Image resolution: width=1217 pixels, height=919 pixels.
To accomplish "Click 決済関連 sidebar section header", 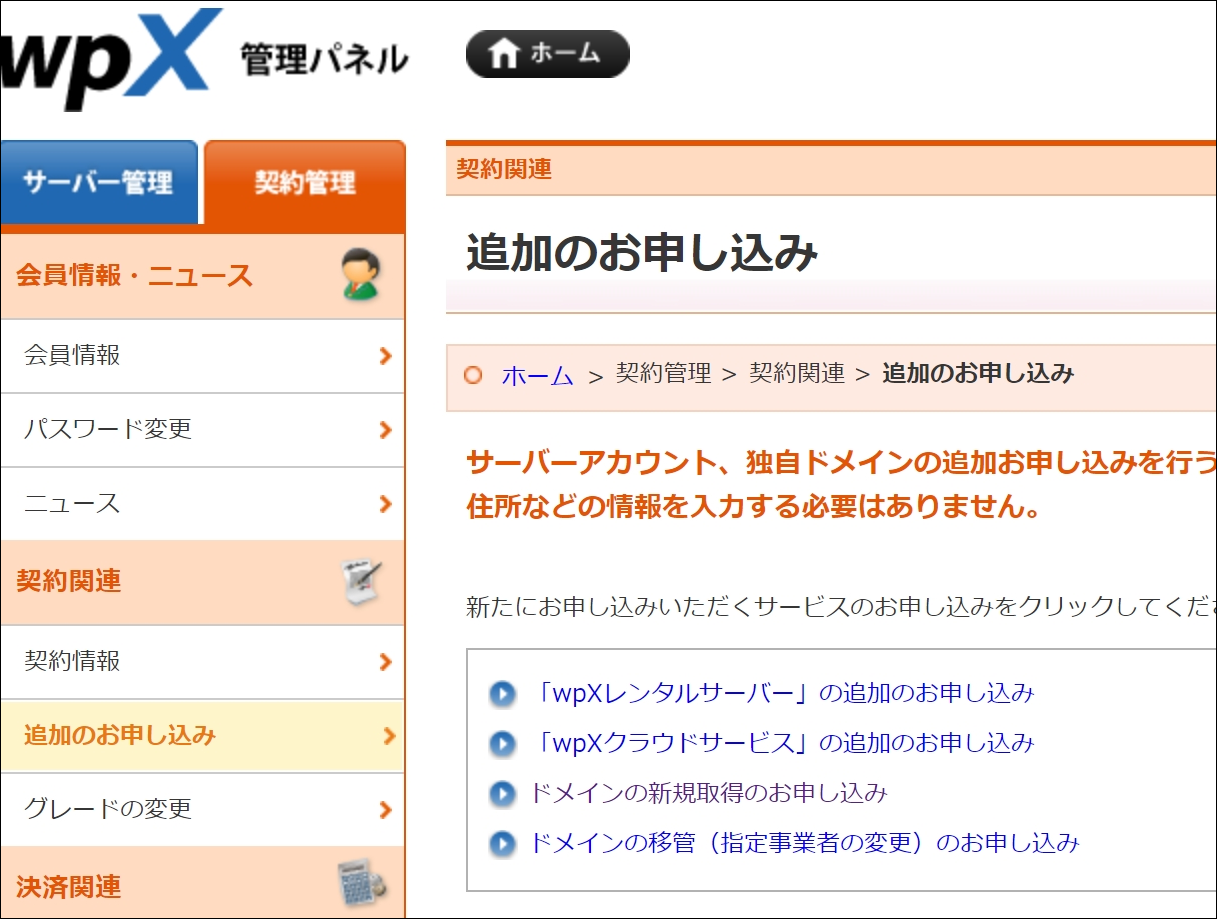I will (203, 884).
